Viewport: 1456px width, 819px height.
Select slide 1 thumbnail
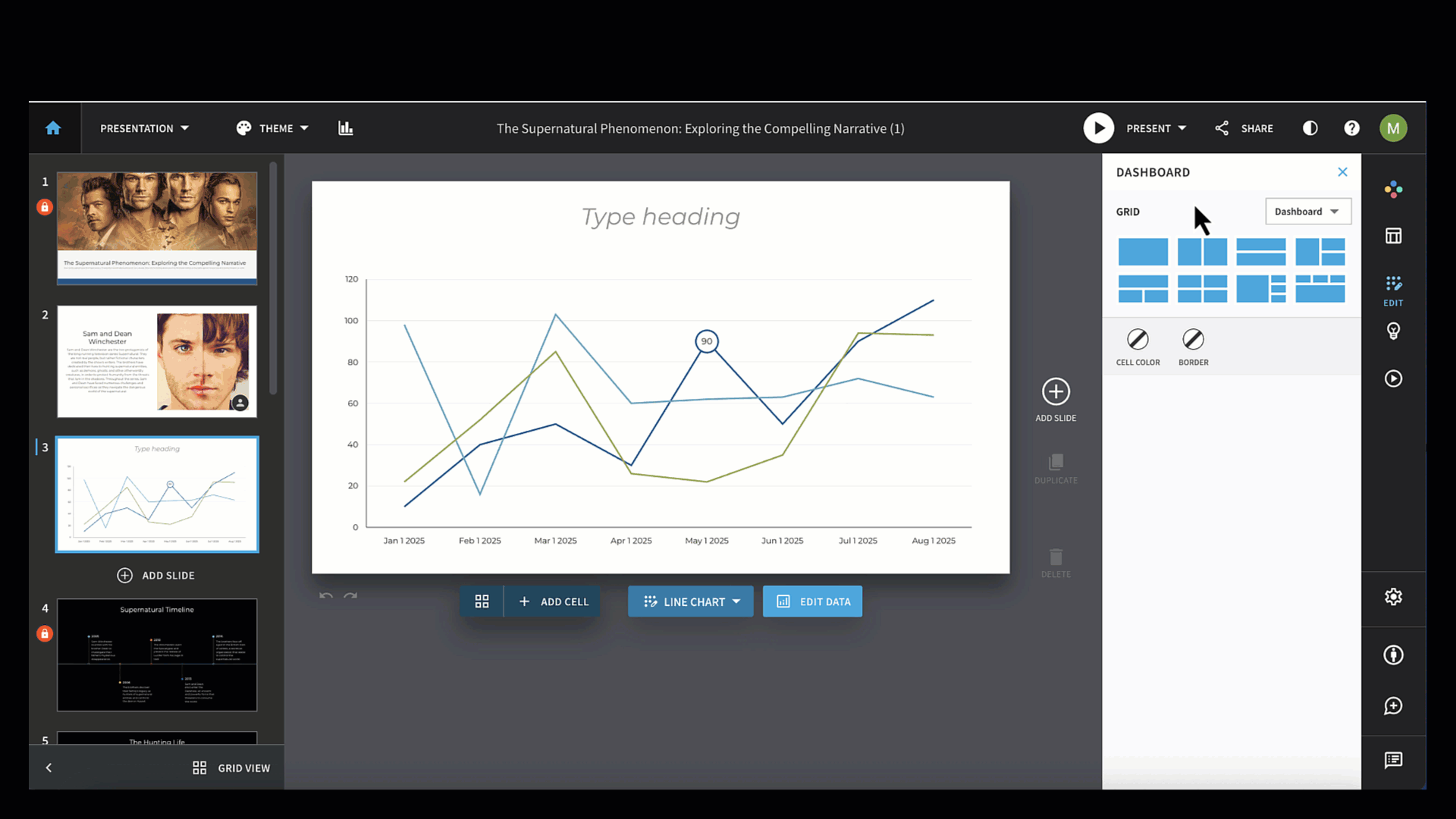click(x=157, y=228)
